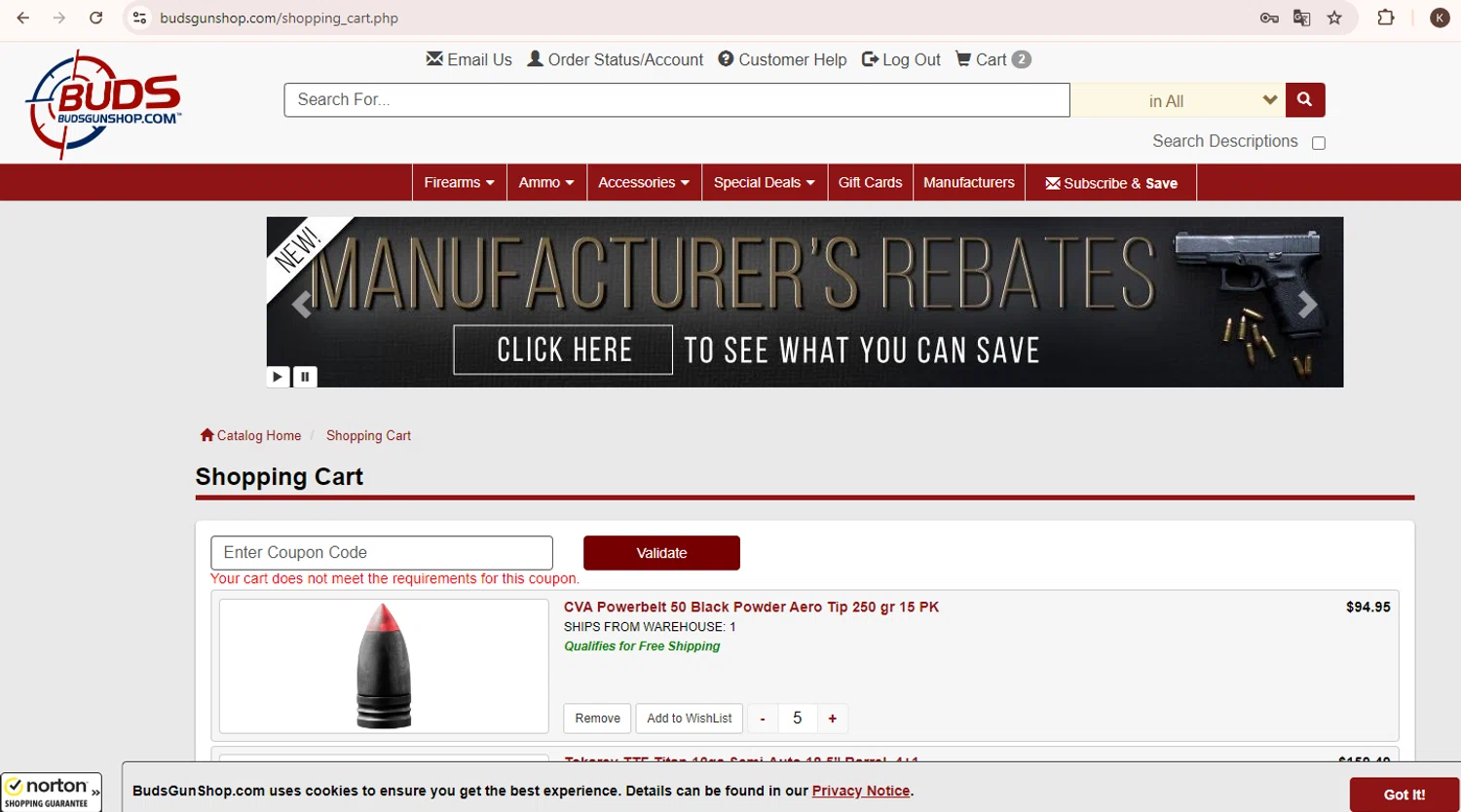1461x812 pixels.
Task: Remove the CVA Powerbelt item from cart
Action: point(597,719)
